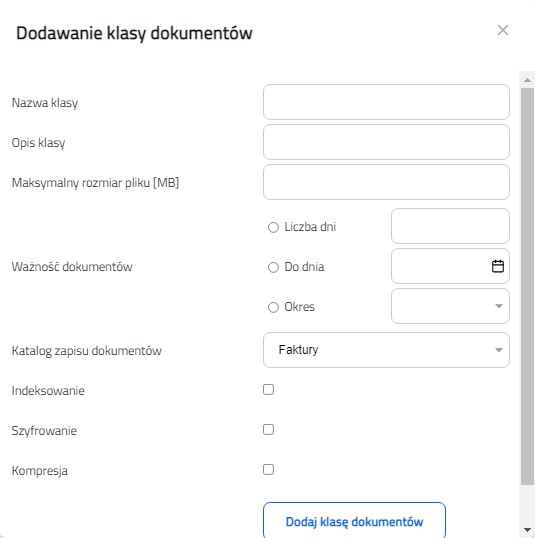
Task: Enable the Szyfrowanie checkbox
Action: click(x=268, y=430)
